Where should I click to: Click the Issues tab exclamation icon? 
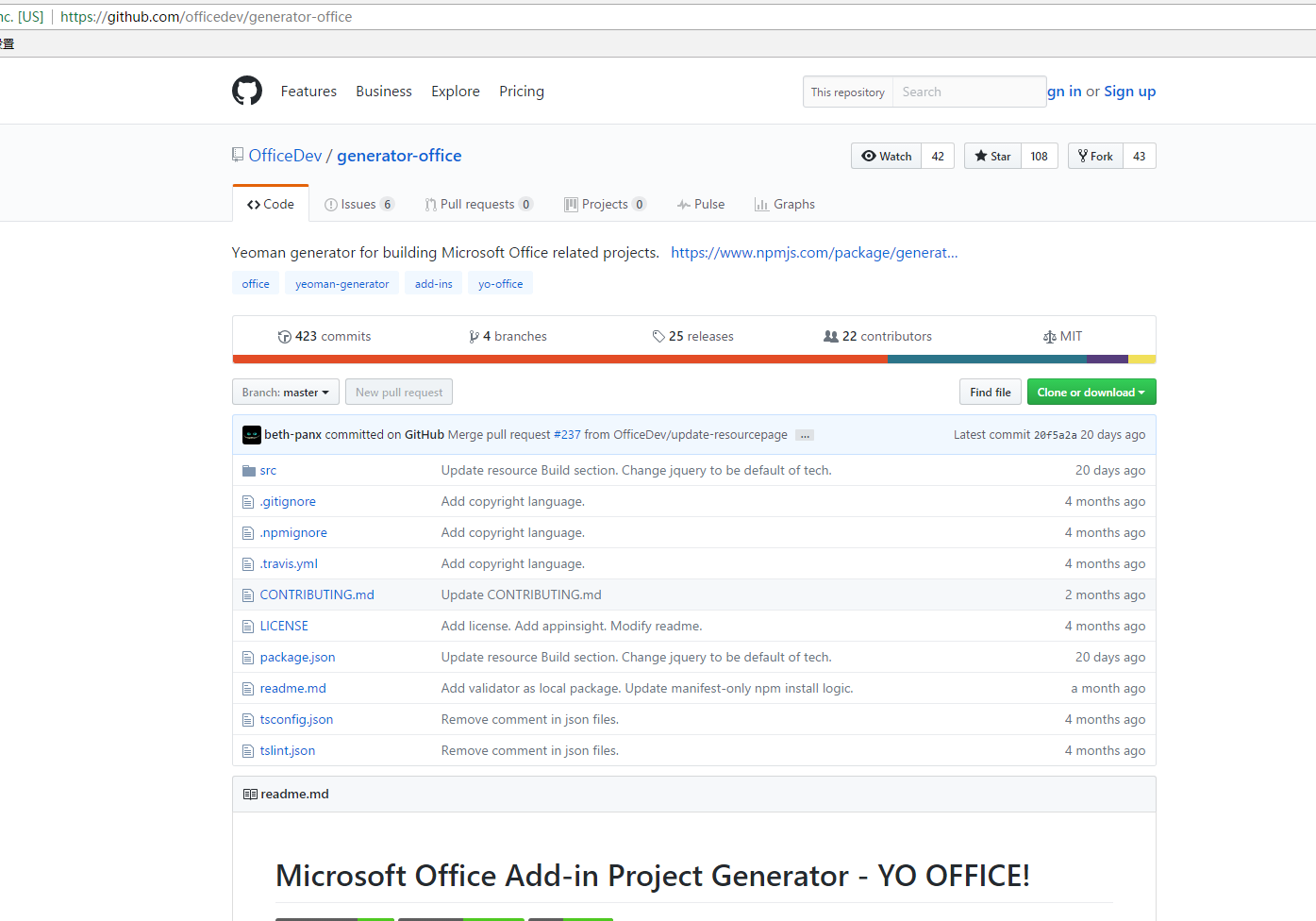(x=330, y=205)
